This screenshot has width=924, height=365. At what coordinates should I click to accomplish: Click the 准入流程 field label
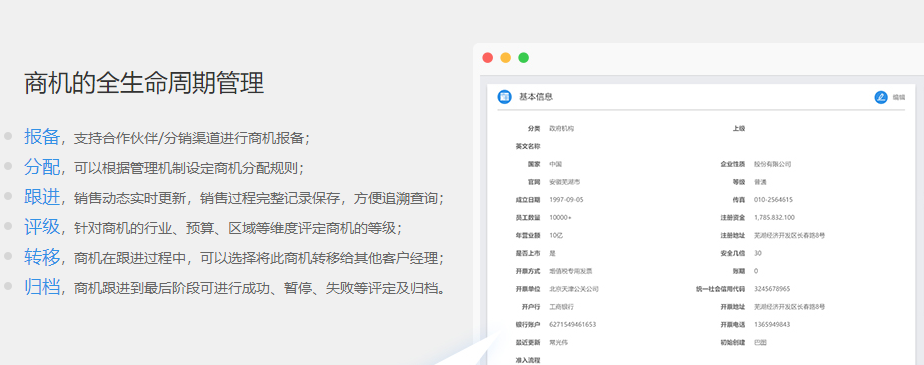click(527, 360)
